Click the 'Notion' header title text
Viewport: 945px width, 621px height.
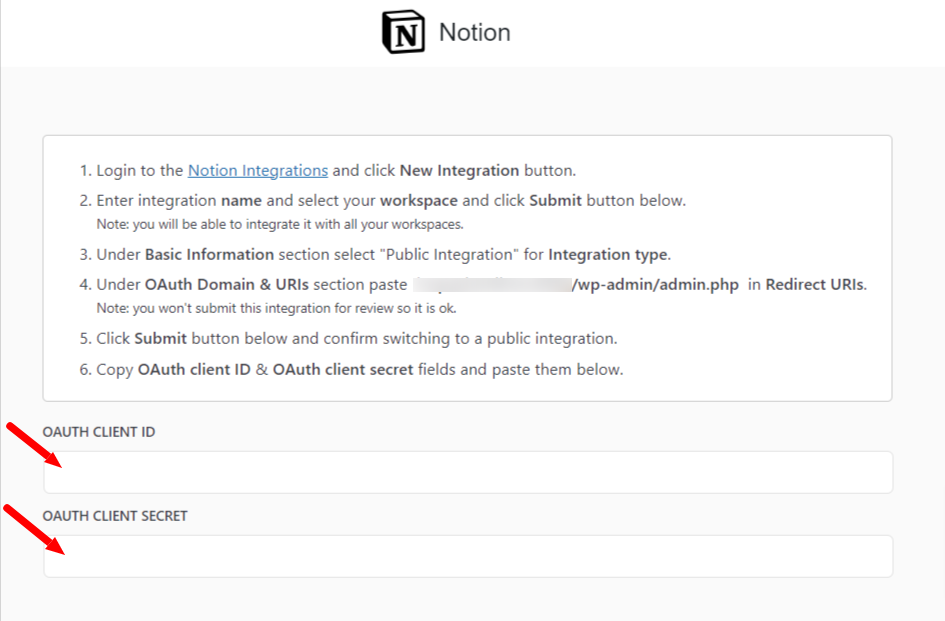[475, 33]
